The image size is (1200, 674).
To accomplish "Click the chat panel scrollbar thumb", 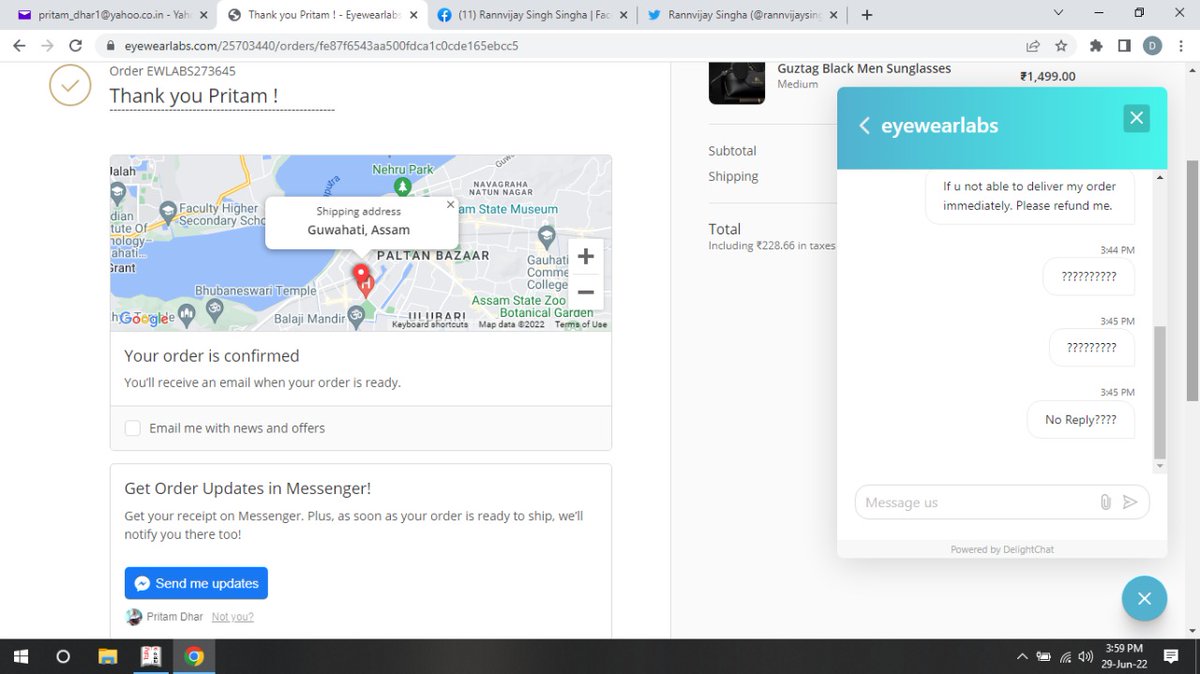I will click(x=1160, y=392).
